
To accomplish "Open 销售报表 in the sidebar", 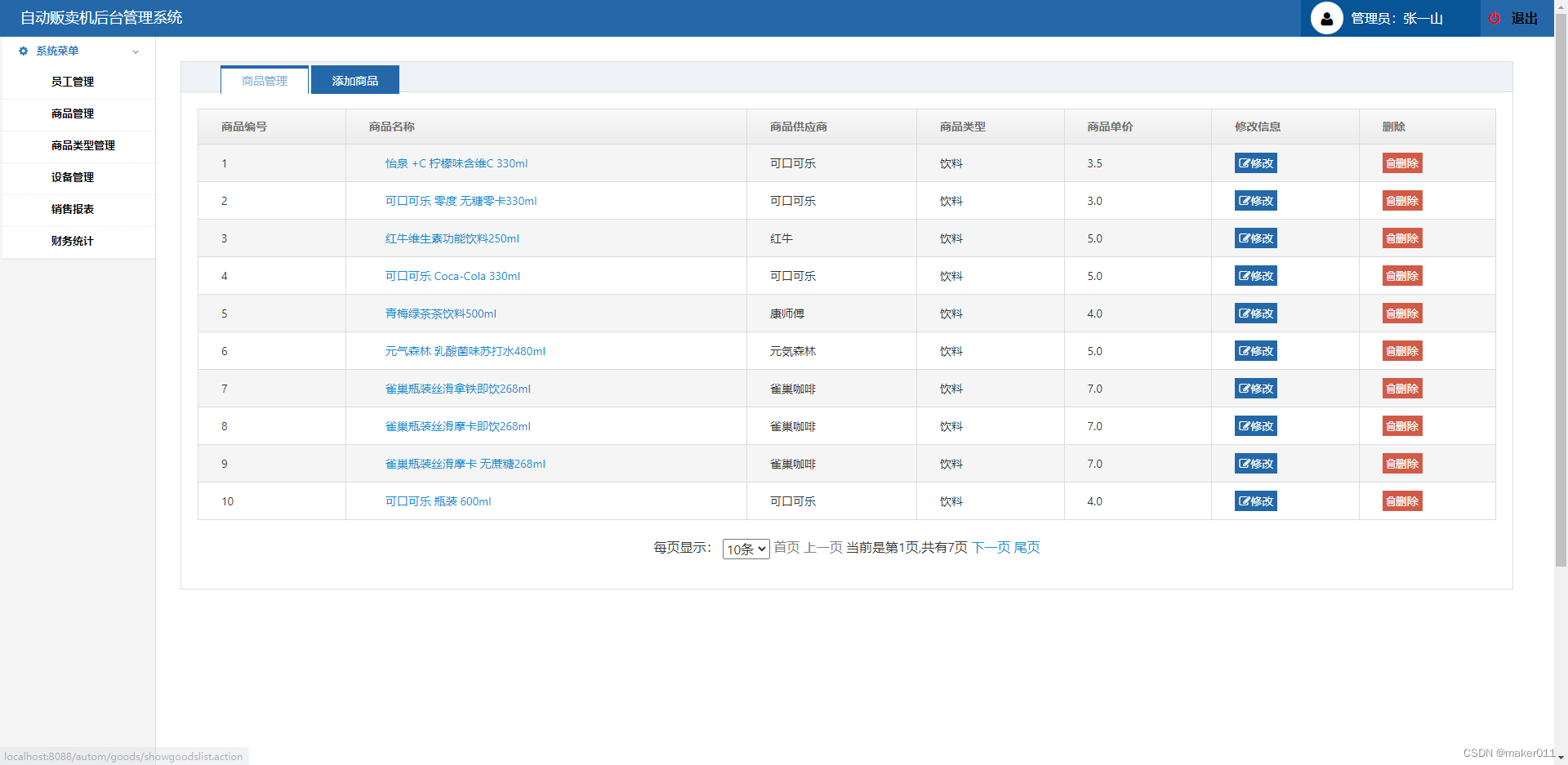I will [x=73, y=209].
